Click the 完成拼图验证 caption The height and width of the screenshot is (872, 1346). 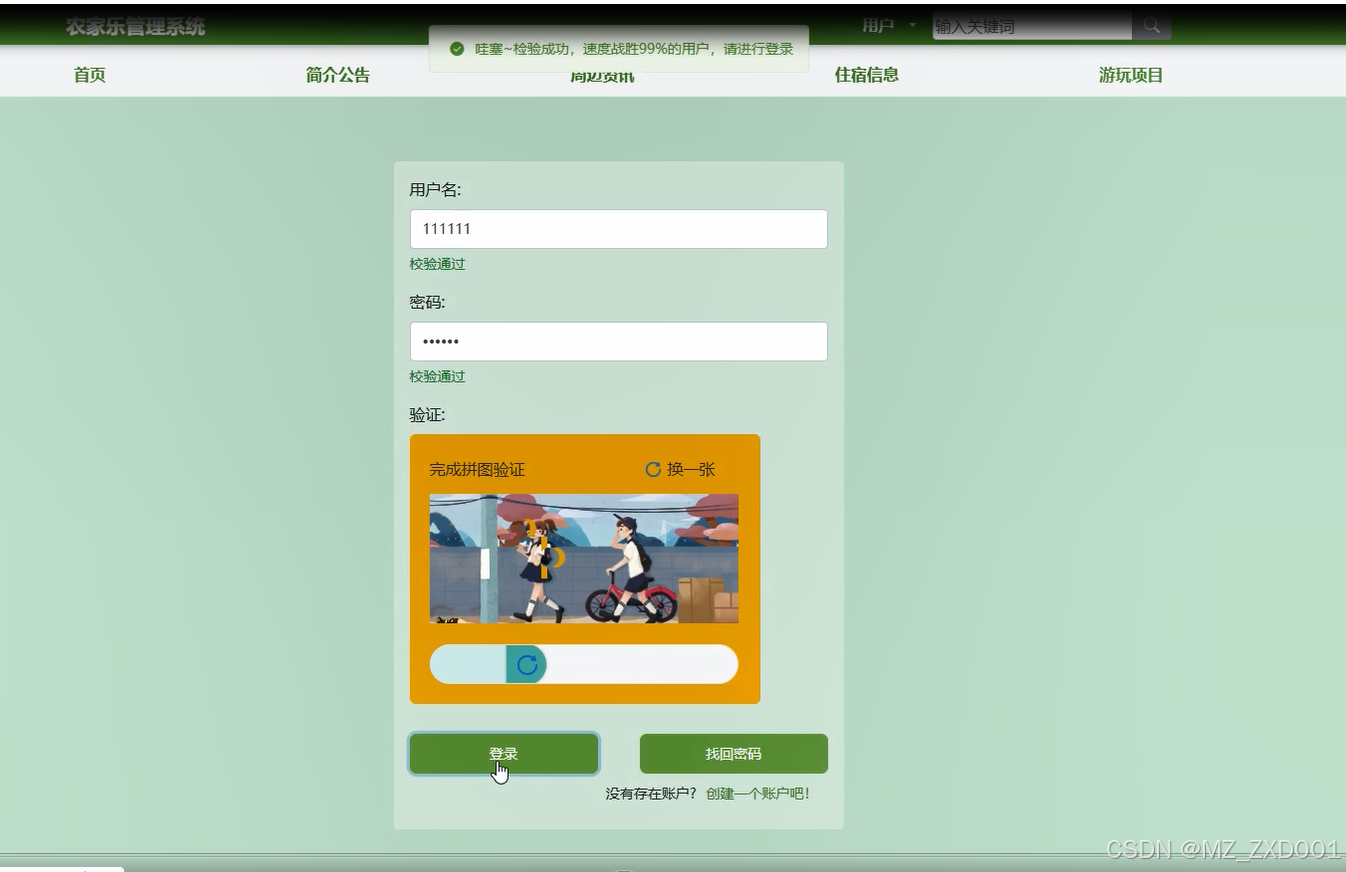pos(477,470)
